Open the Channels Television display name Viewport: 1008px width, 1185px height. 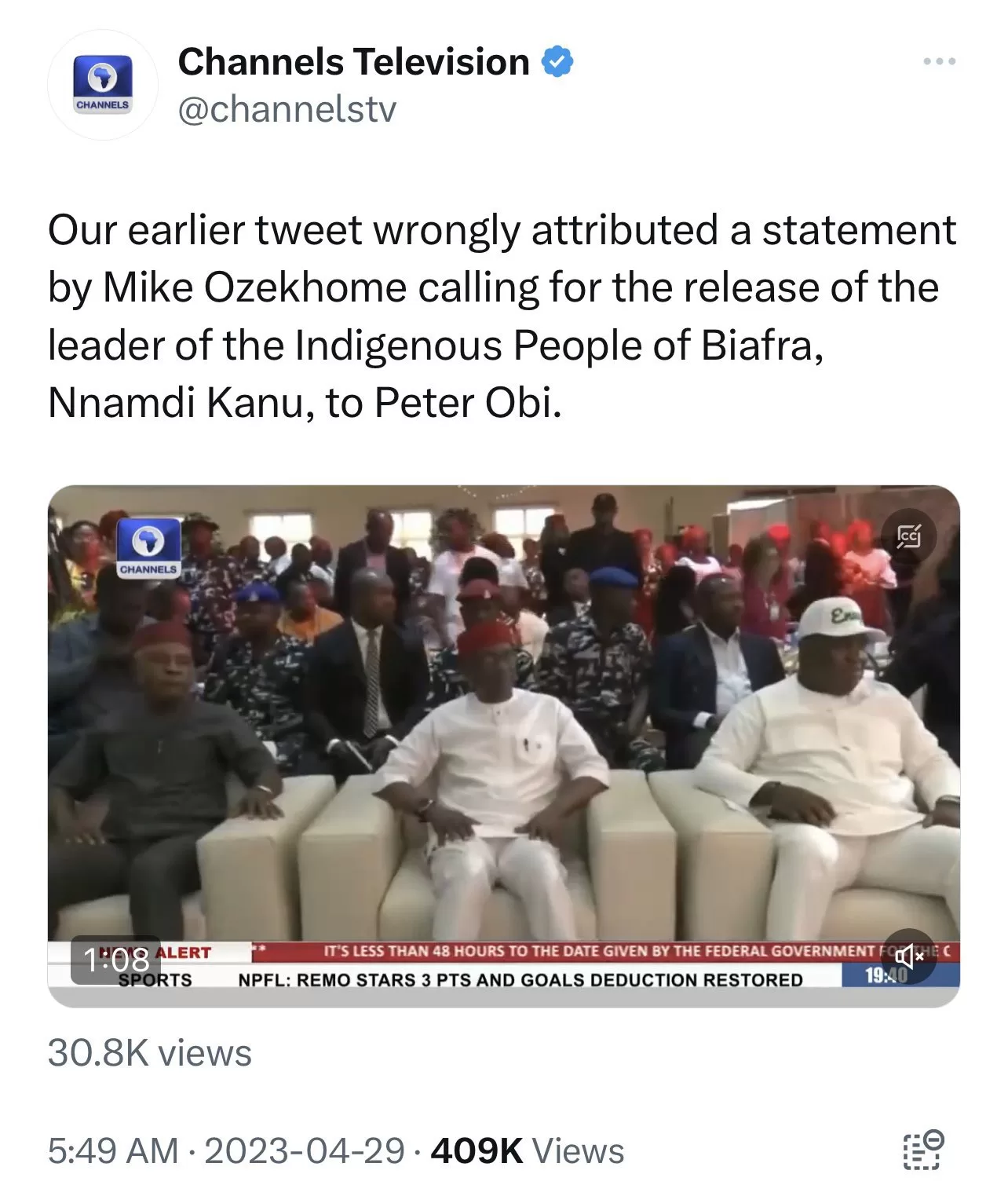coord(353,61)
